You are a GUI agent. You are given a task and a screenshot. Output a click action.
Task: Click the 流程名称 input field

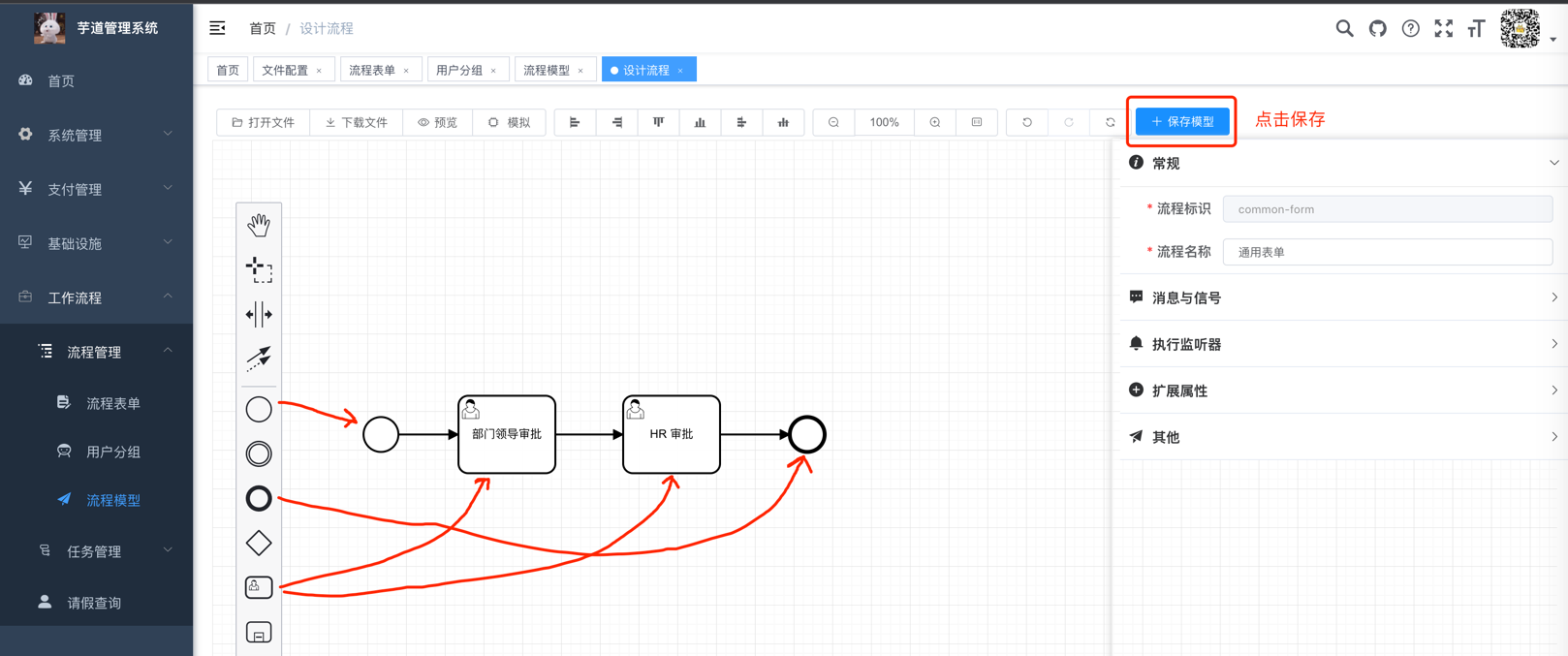1387,252
